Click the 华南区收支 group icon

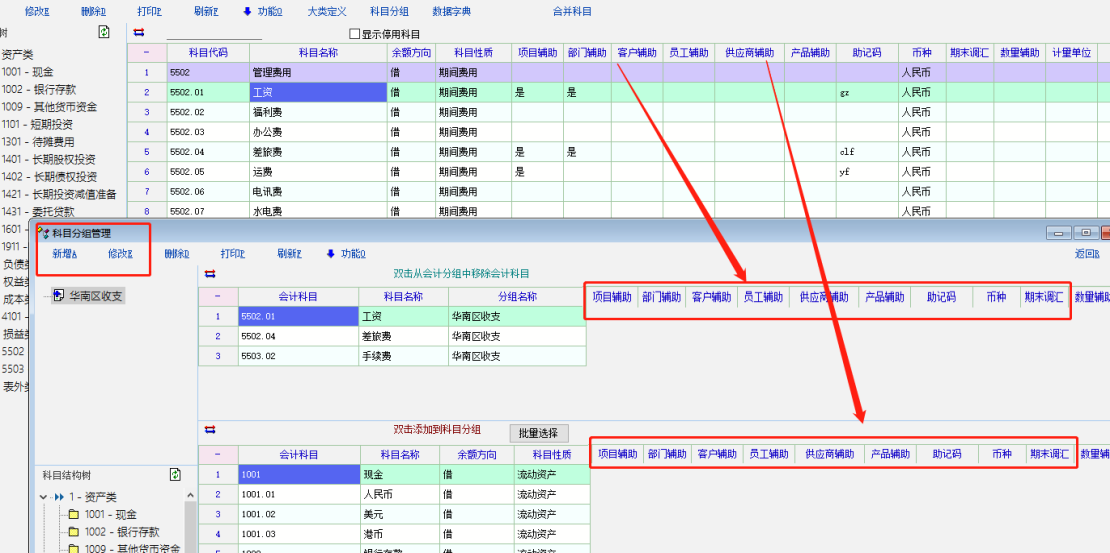tap(60, 296)
